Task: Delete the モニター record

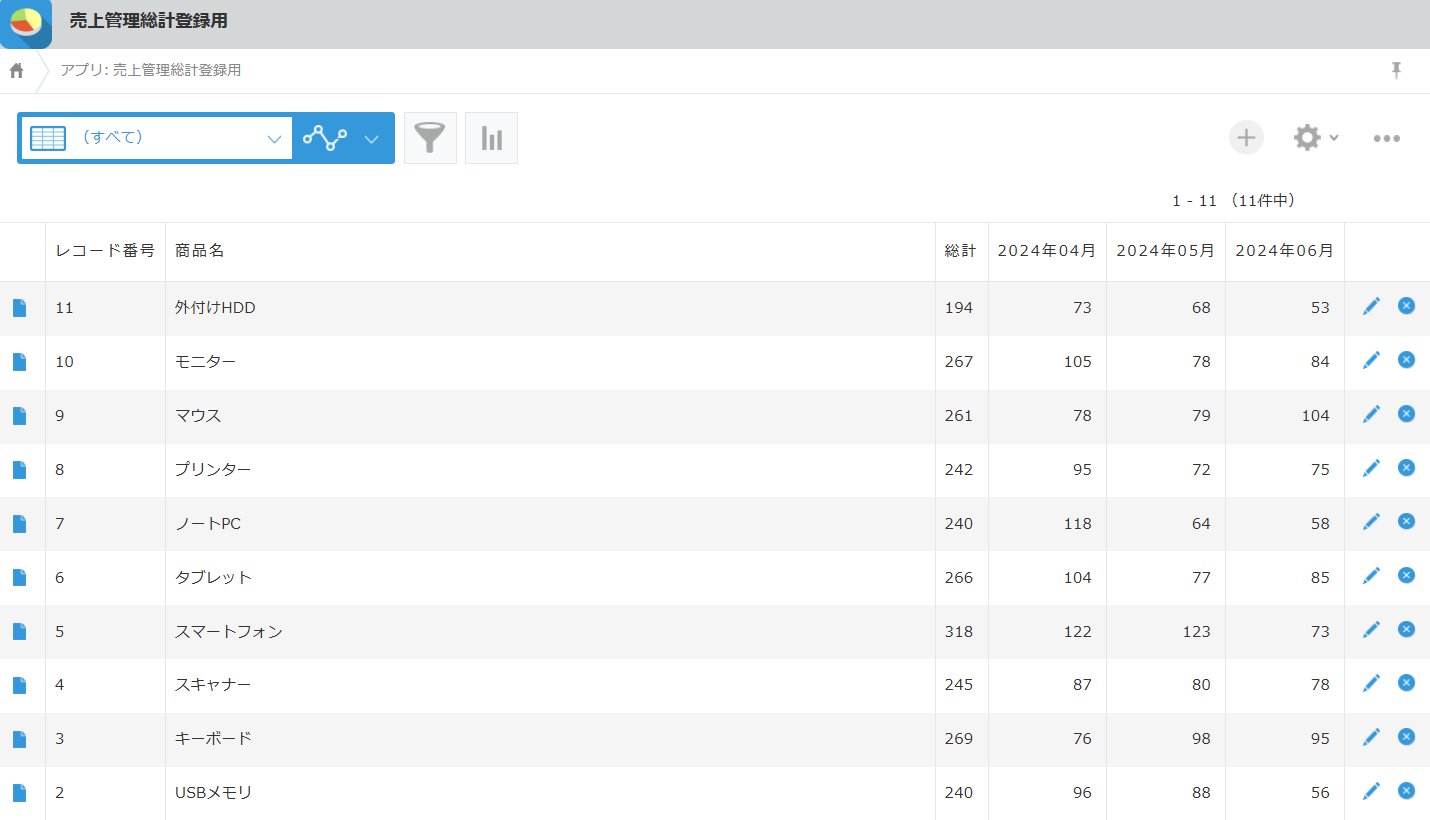Action: pos(1406,360)
